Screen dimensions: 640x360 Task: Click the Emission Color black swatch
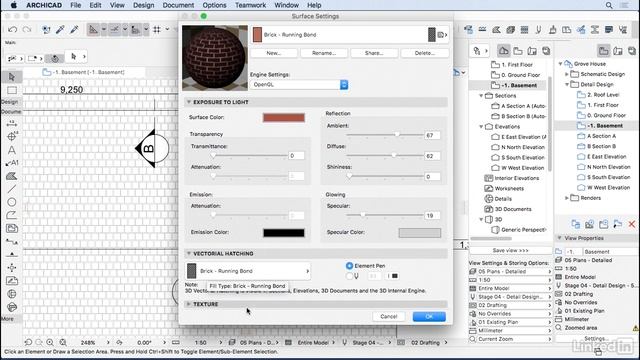284,233
